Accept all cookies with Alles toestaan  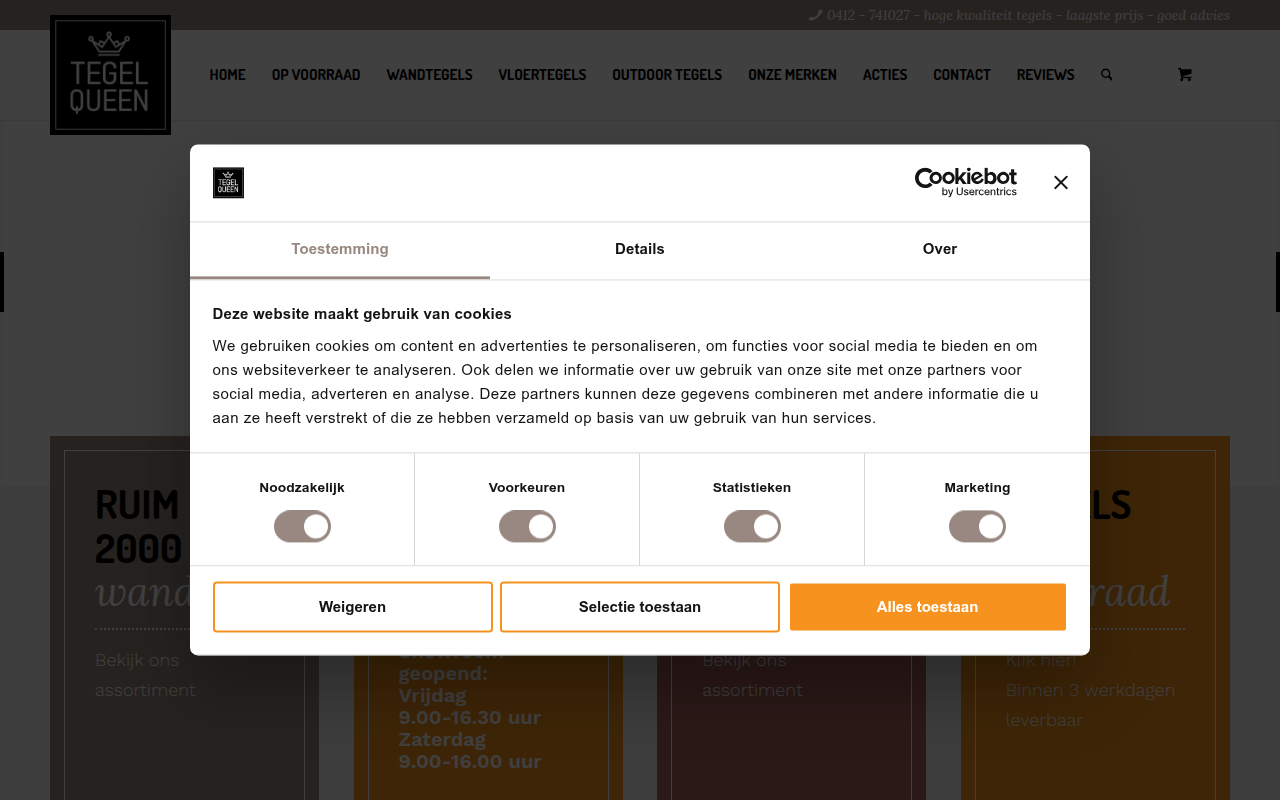(x=927, y=607)
